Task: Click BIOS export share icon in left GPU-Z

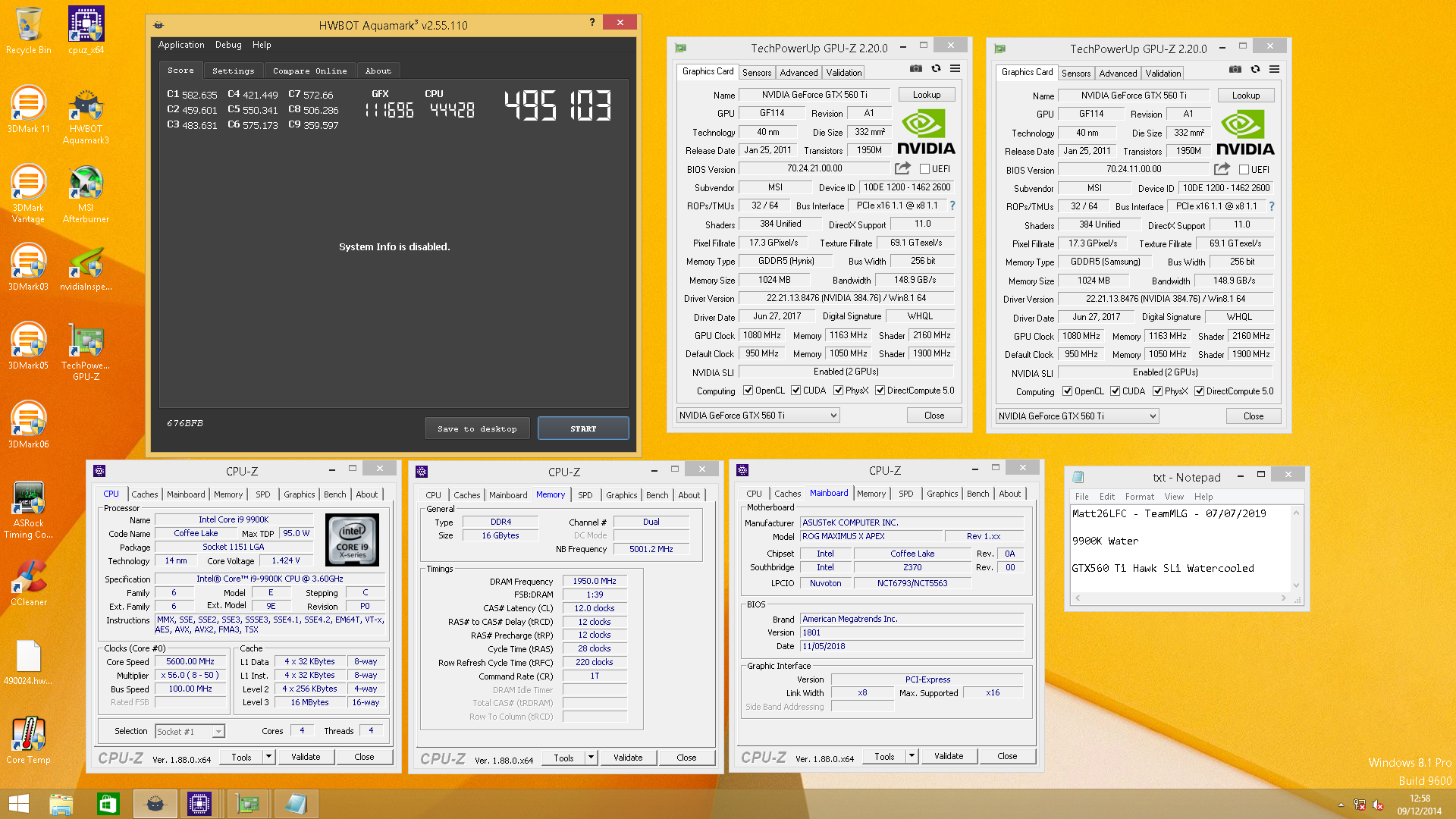Action: [902, 168]
